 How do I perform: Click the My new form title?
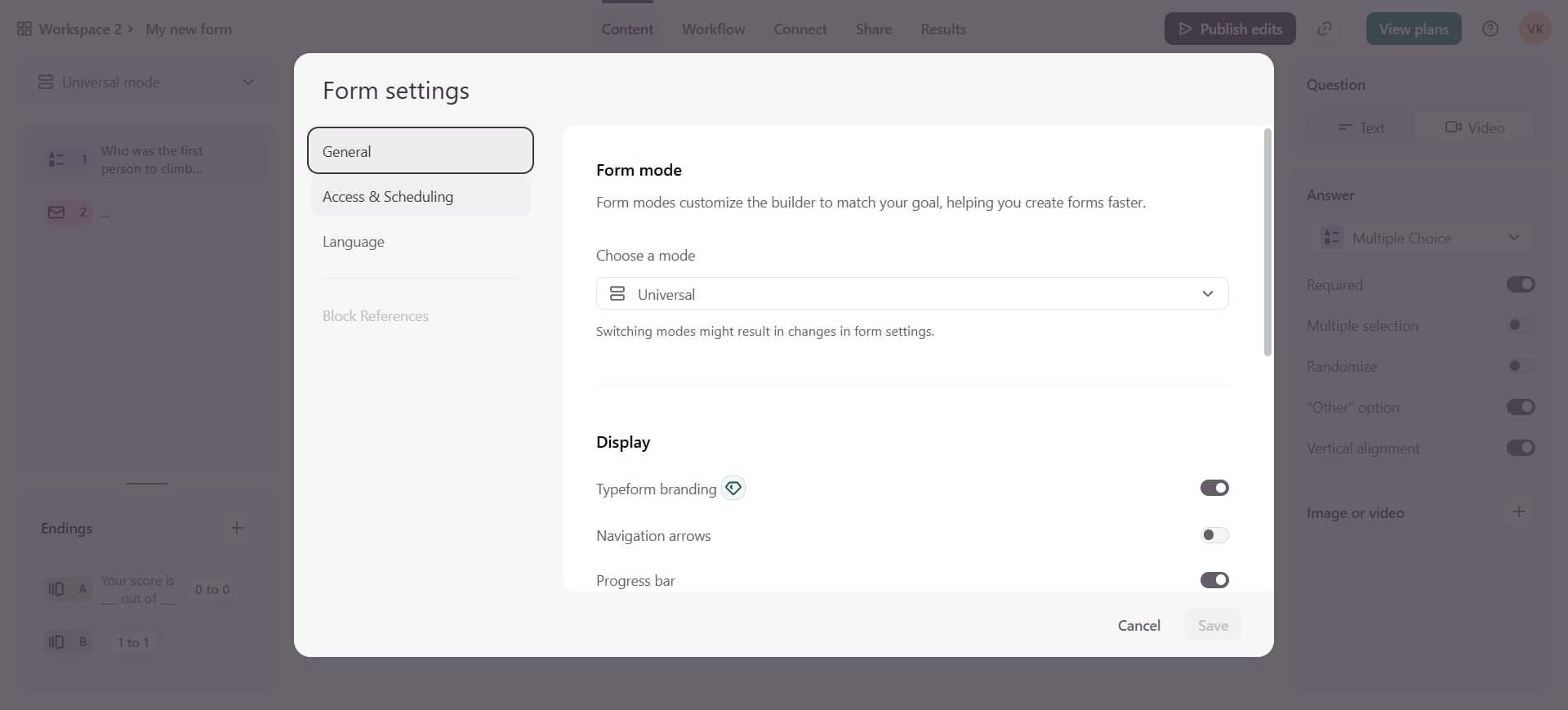coord(189,29)
